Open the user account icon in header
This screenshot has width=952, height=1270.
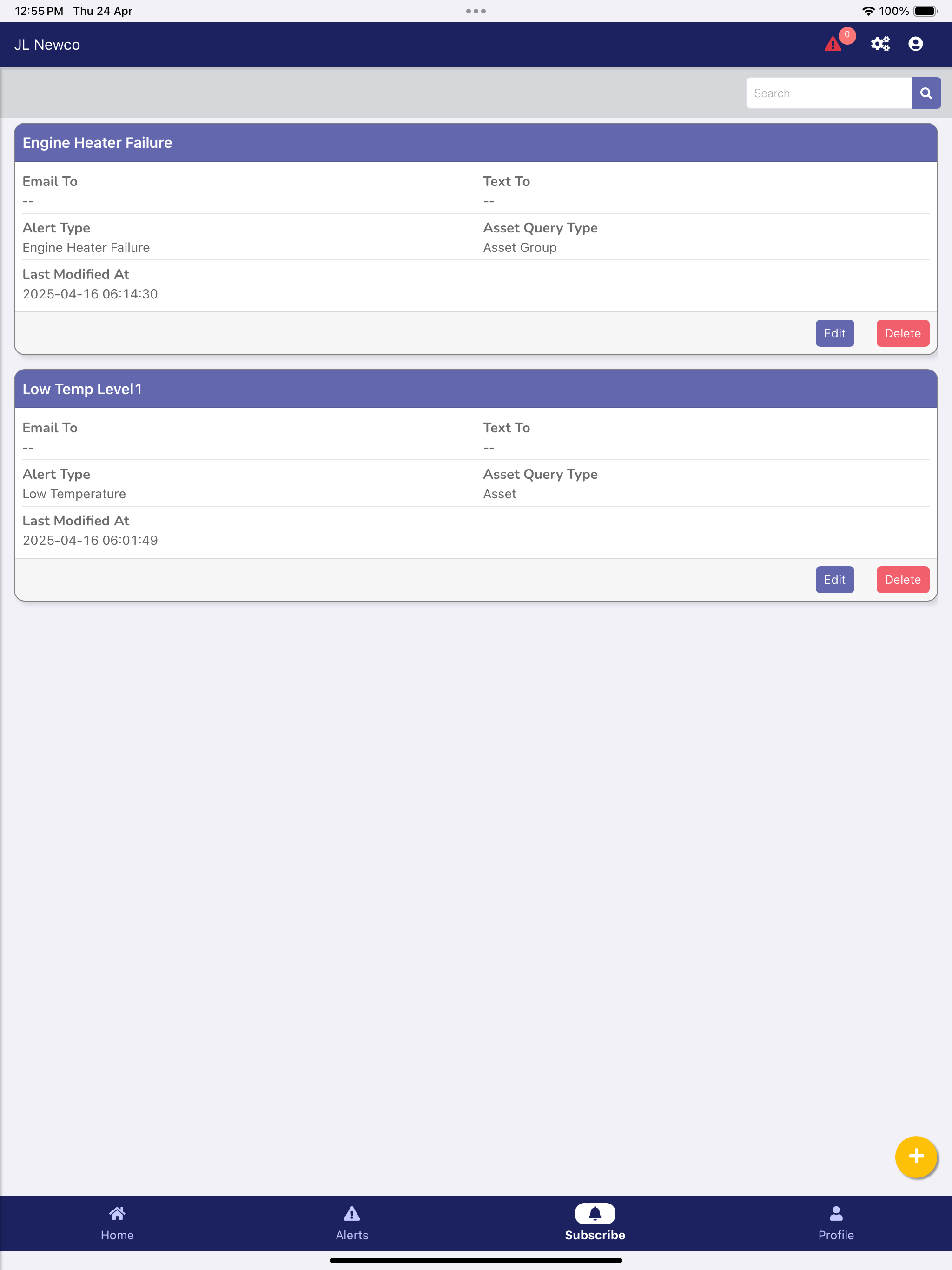[915, 44]
